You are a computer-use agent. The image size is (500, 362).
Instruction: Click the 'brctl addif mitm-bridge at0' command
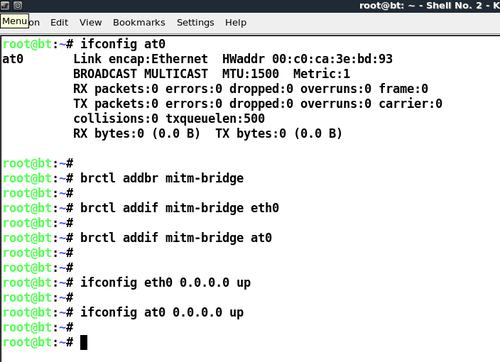(x=176, y=238)
